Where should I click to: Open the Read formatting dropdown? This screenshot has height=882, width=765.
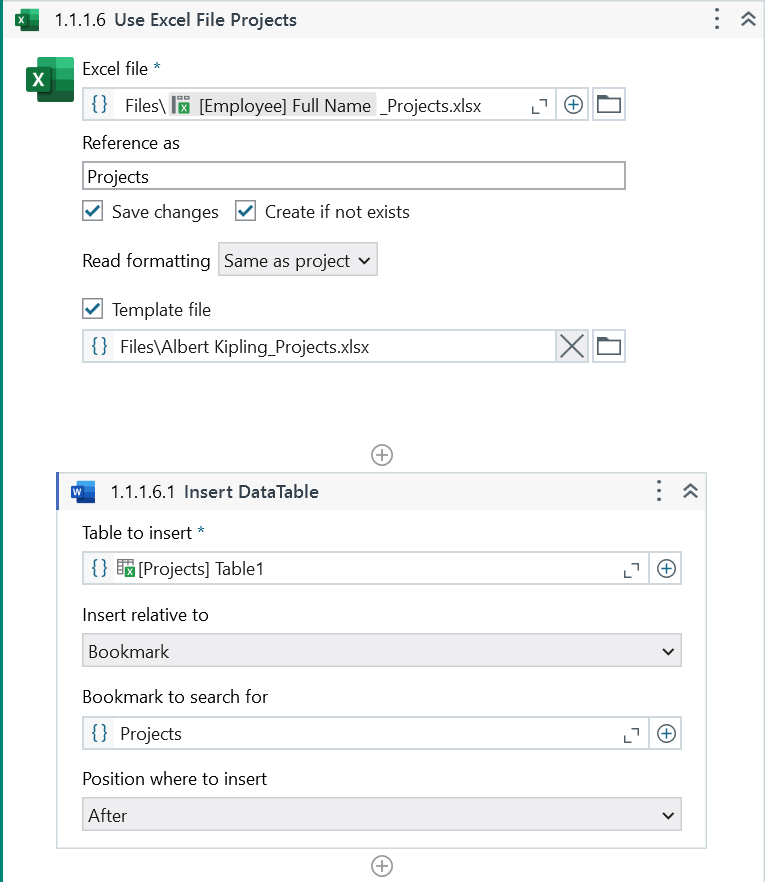coord(297,261)
